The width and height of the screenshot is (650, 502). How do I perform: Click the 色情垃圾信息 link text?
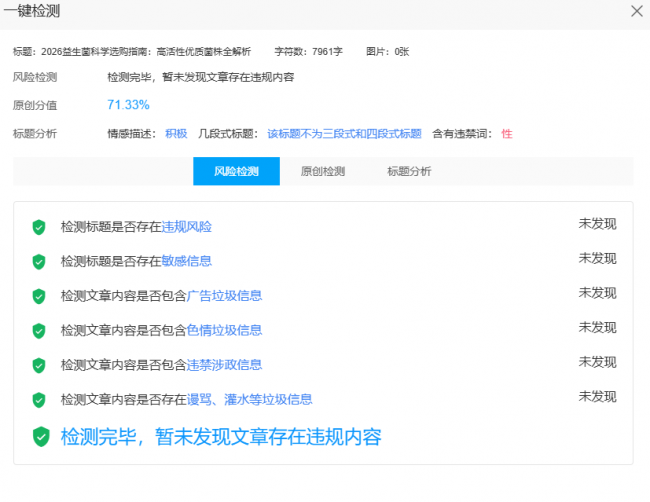(225, 330)
